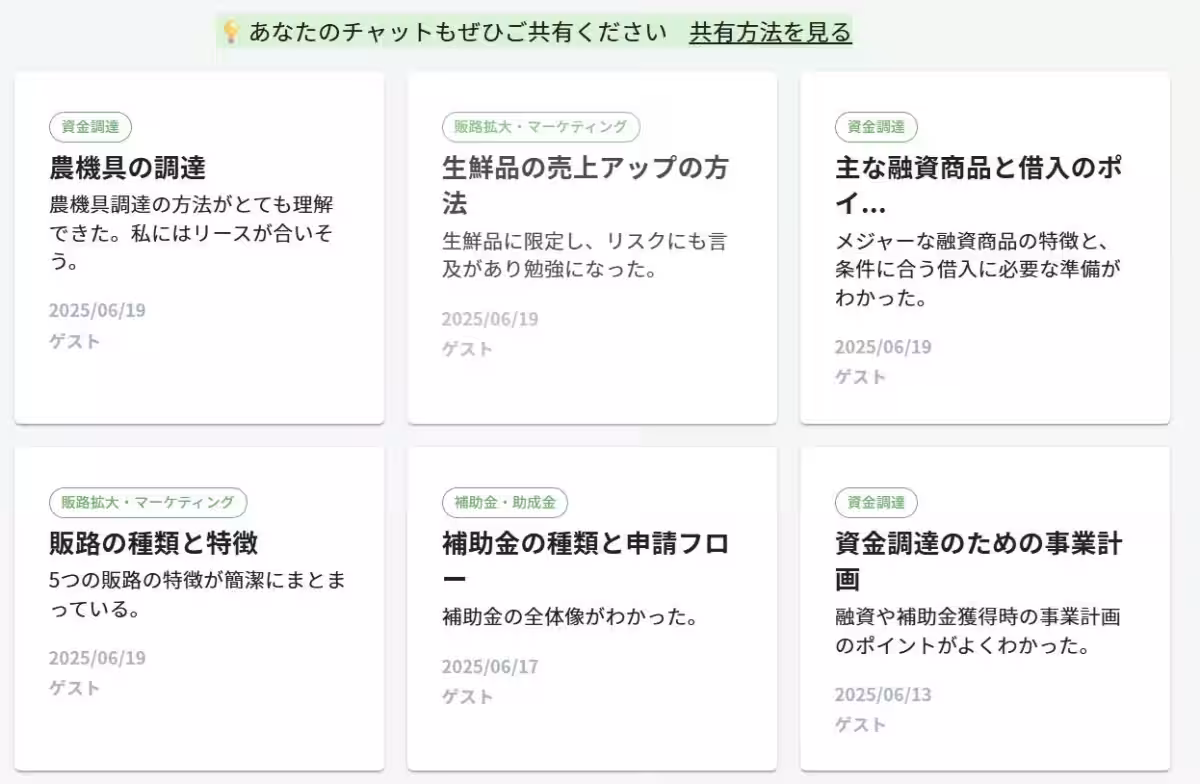Click the 💡 lightbulb icon in the banner
The height and width of the screenshot is (784, 1200).
click(231, 31)
